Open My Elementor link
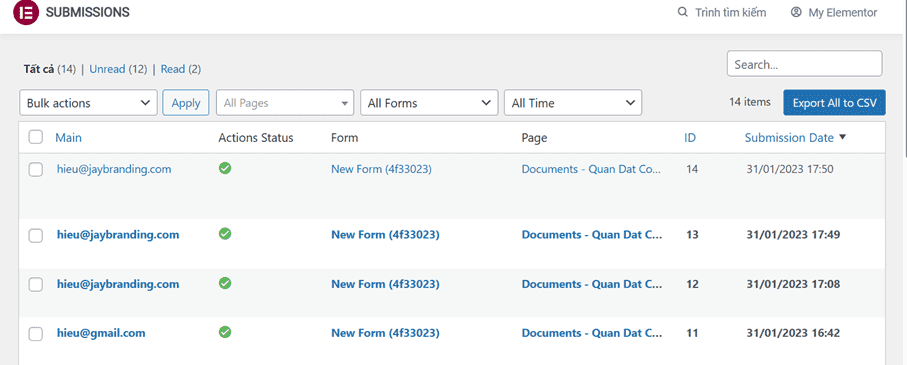This screenshot has width=907, height=365. pos(843,12)
